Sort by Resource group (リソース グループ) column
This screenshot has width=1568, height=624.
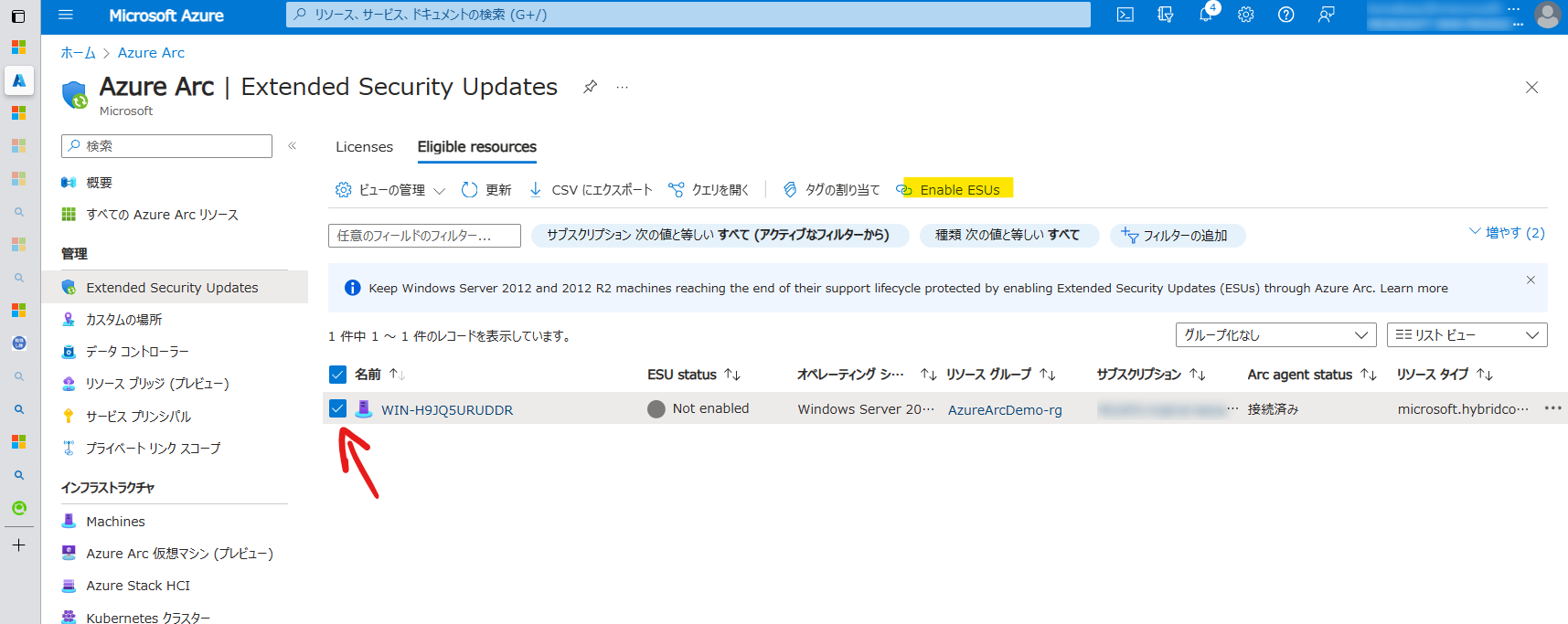pyautogui.click(x=1001, y=375)
